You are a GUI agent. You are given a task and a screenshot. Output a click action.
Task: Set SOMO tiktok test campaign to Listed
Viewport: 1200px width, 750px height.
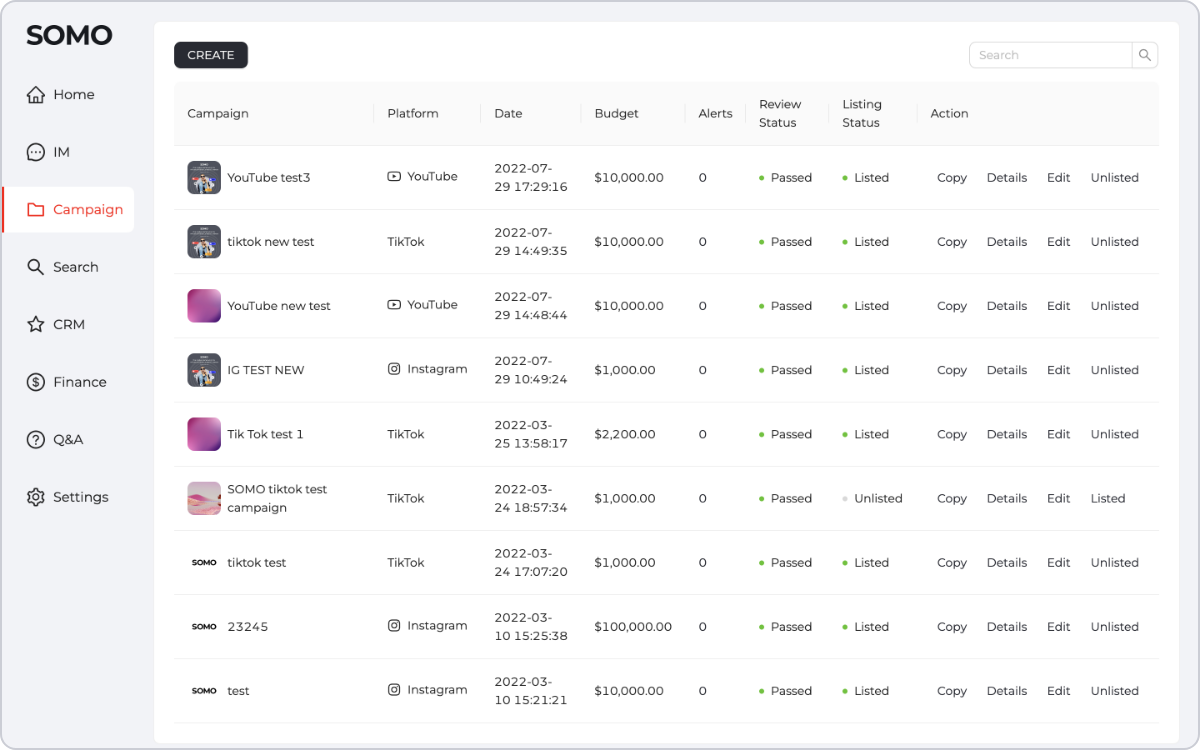tap(1107, 499)
